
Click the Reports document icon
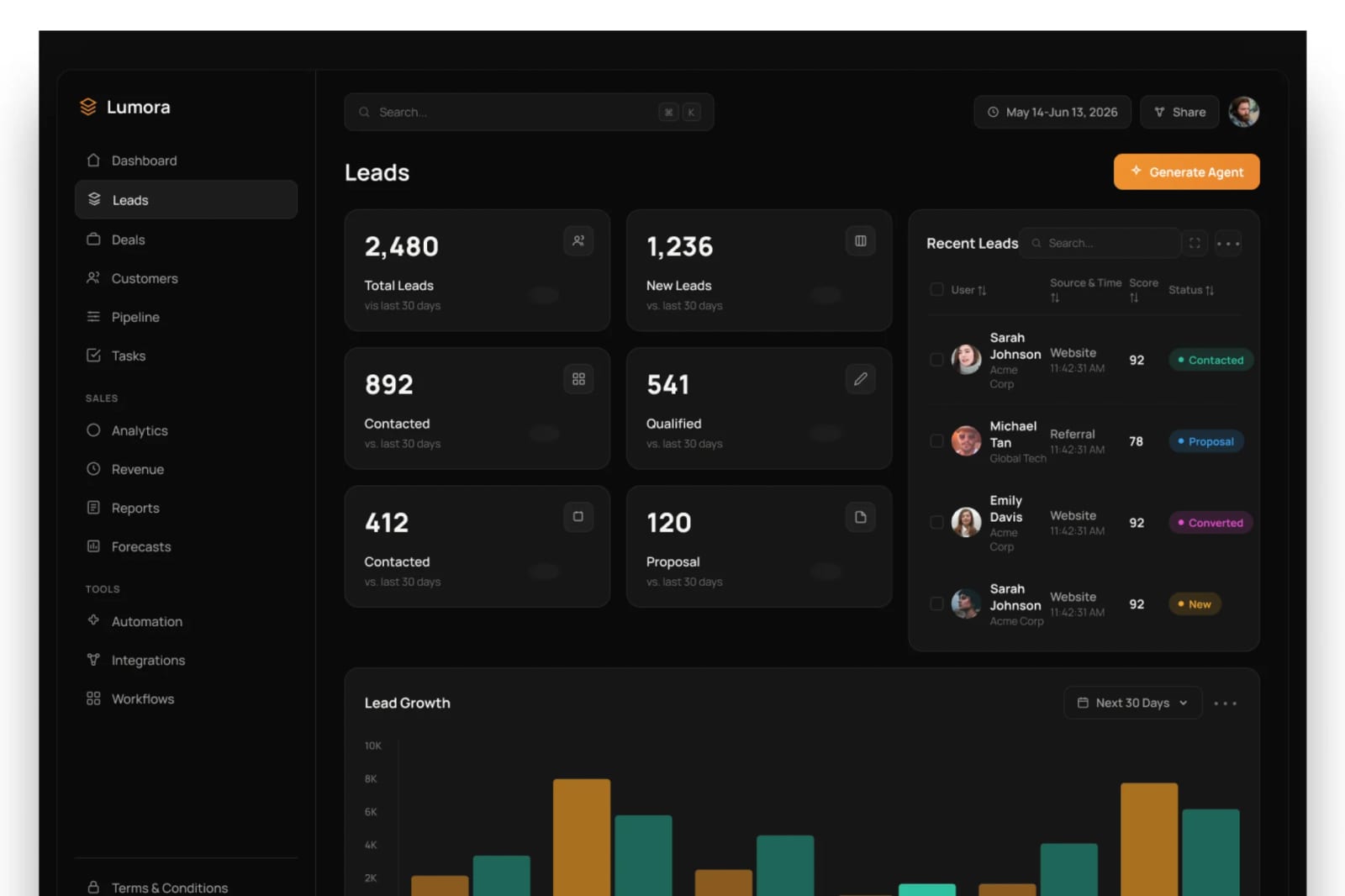[93, 508]
